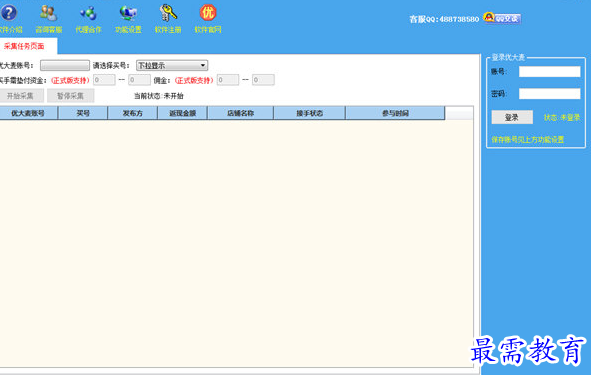Viewport: 592px width, 382px height.
Task: Focus the 密码 login field
Action: coord(550,94)
